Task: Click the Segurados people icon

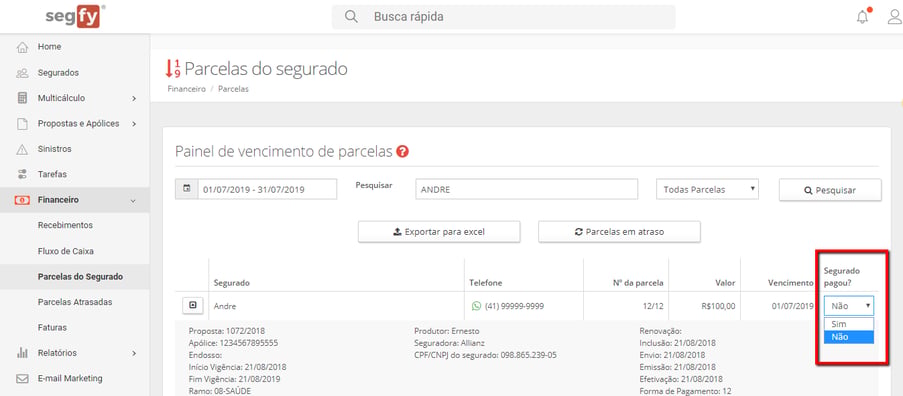Action: pos(22,73)
